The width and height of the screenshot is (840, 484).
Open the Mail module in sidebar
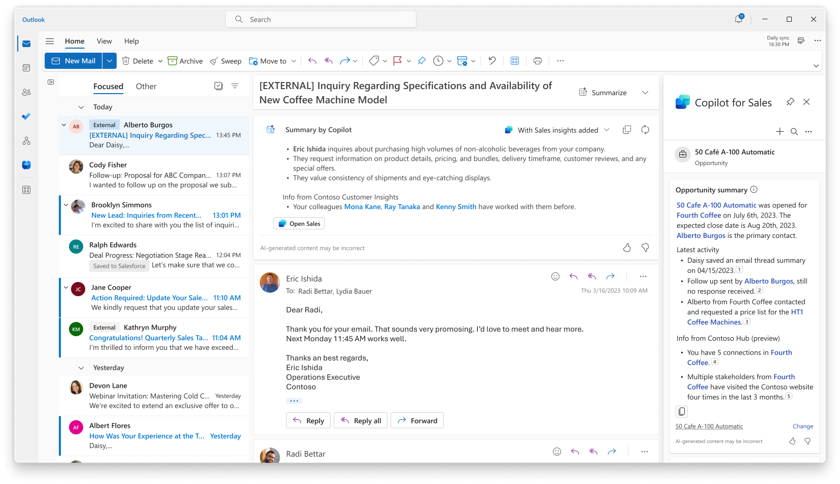[x=26, y=44]
